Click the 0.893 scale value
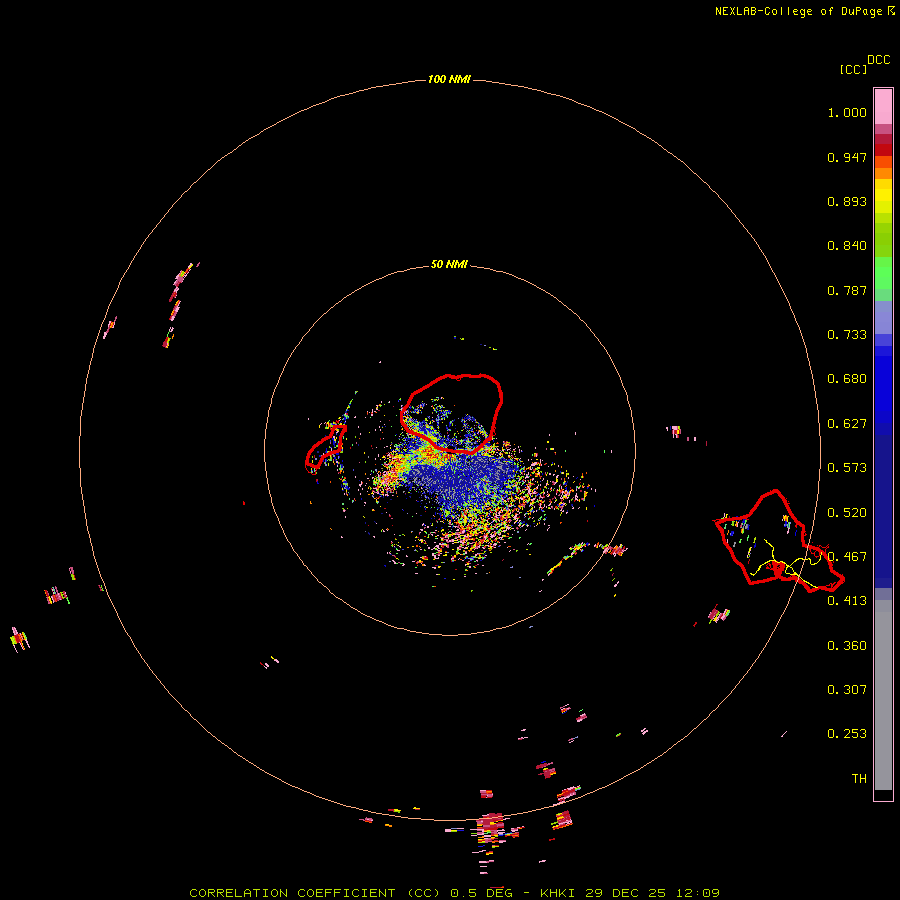The height and width of the screenshot is (900, 900). [x=847, y=201]
